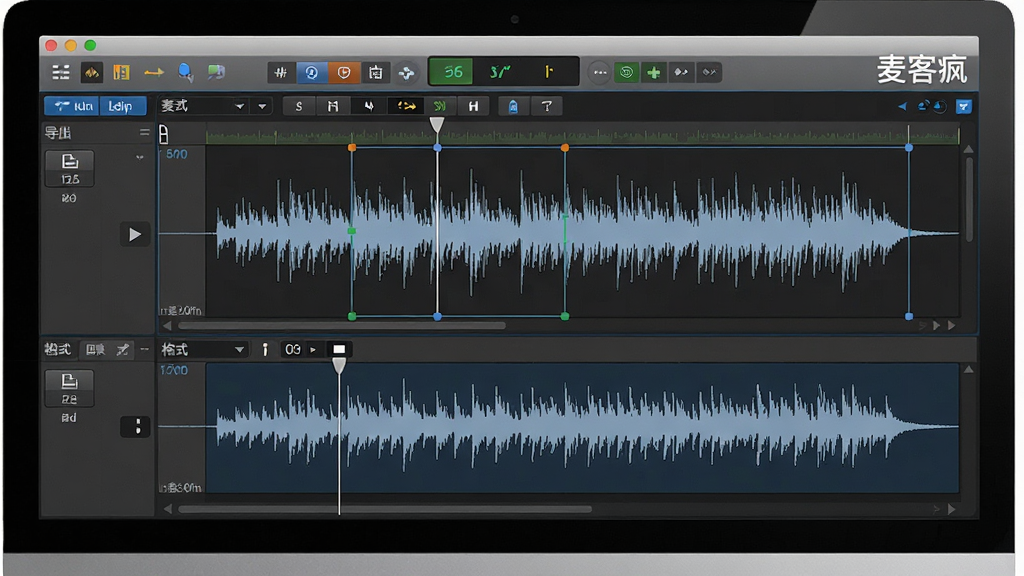
Task: Click the H button in tool row
Action: 473,106
